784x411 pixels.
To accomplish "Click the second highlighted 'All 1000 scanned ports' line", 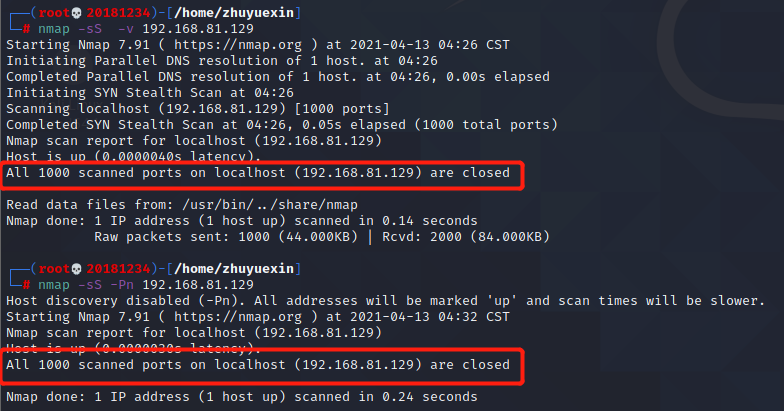I will point(258,365).
